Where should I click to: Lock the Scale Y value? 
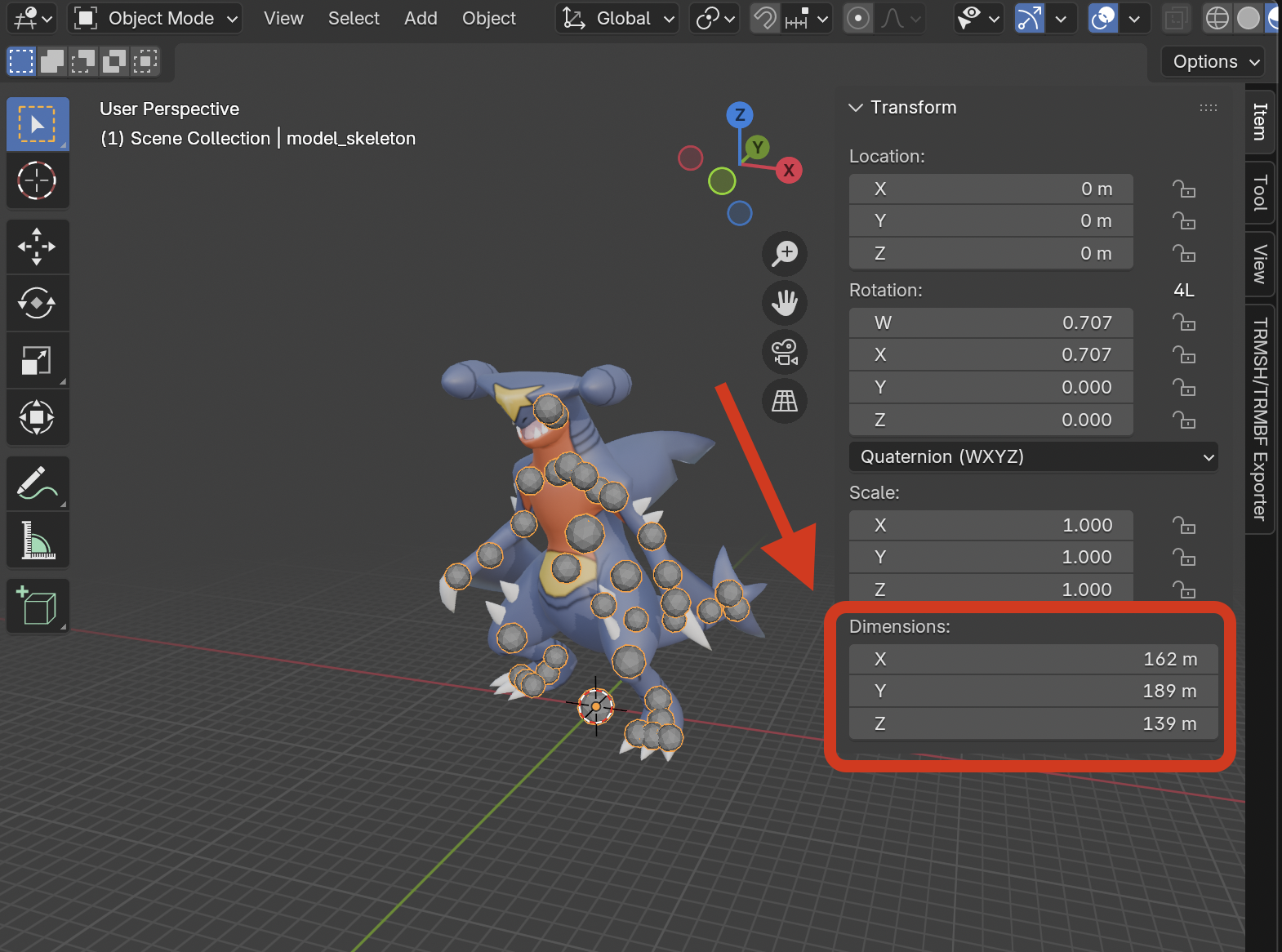coord(1184,558)
